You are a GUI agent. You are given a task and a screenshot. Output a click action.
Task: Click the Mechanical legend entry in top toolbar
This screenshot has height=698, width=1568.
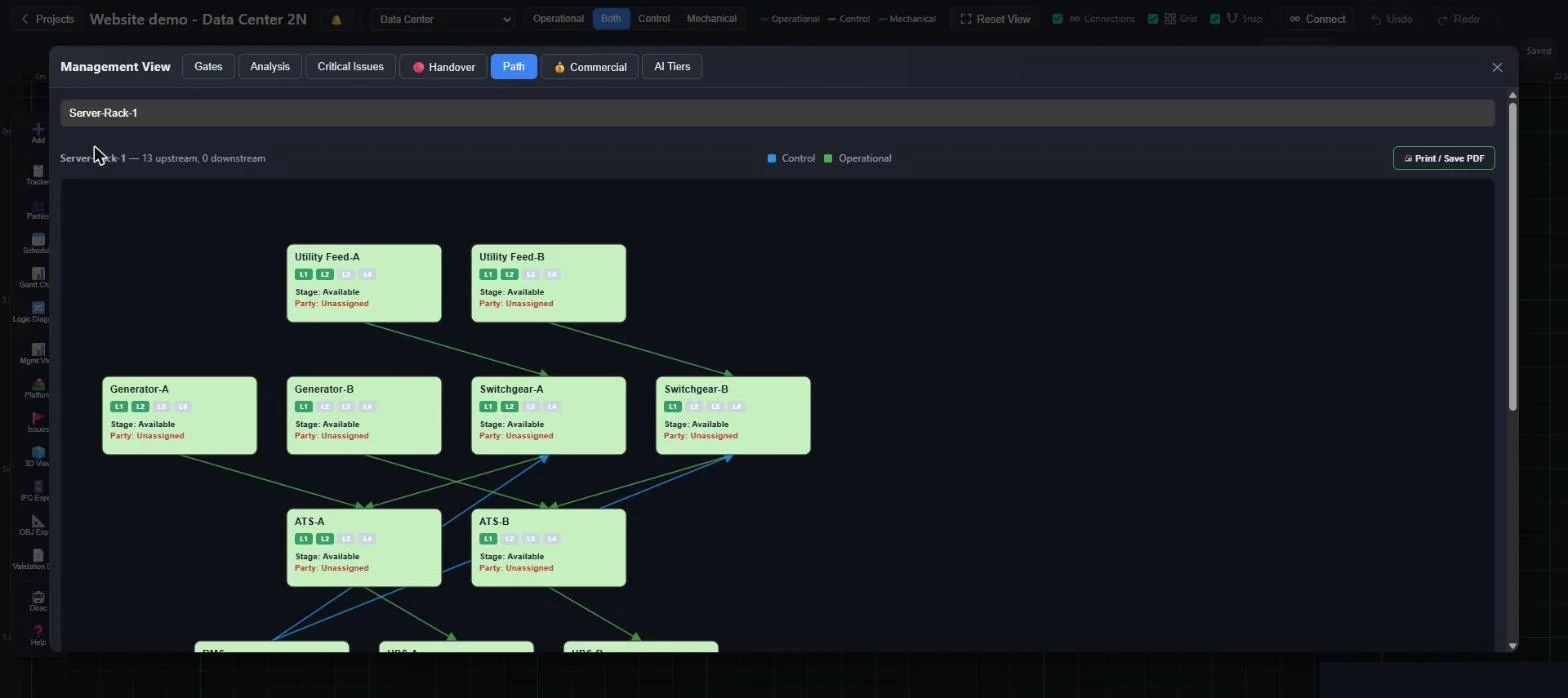pos(907,19)
